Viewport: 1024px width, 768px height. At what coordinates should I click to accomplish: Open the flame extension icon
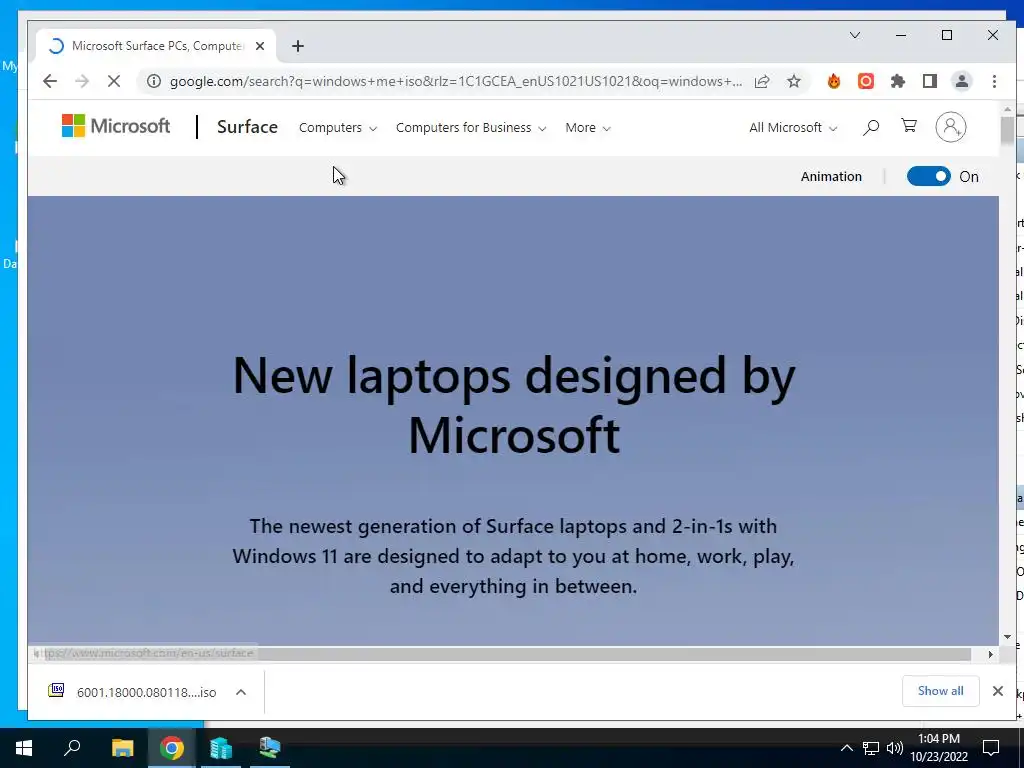click(834, 81)
